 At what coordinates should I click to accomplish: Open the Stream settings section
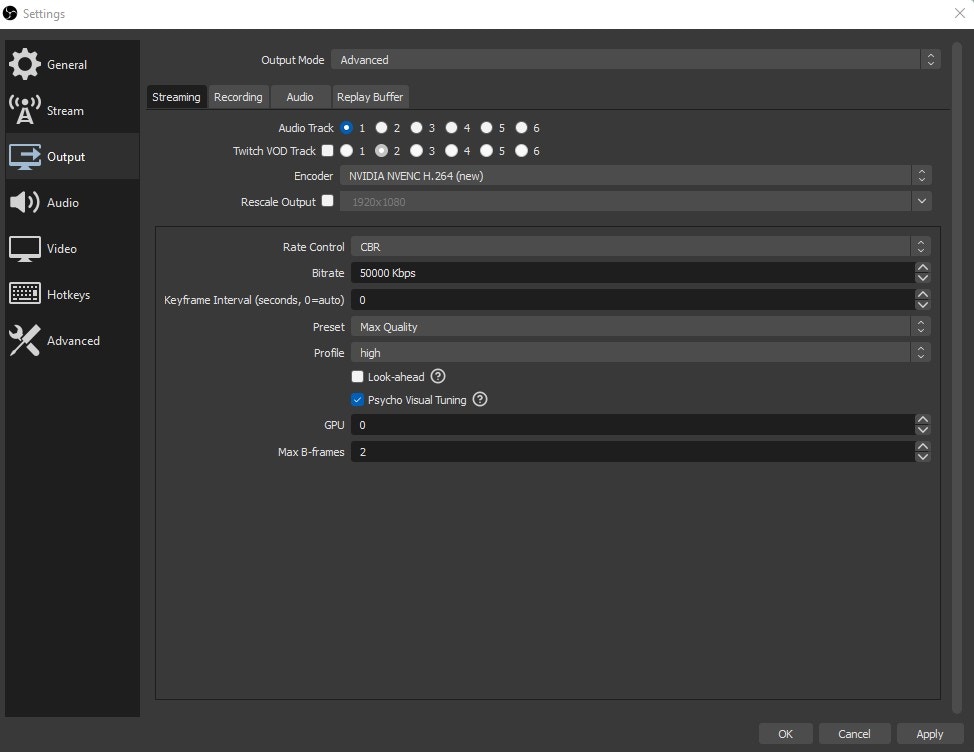(x=66, y=110)
